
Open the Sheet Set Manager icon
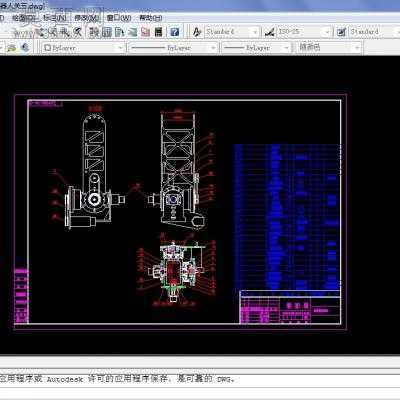click(x=132, y=32)
